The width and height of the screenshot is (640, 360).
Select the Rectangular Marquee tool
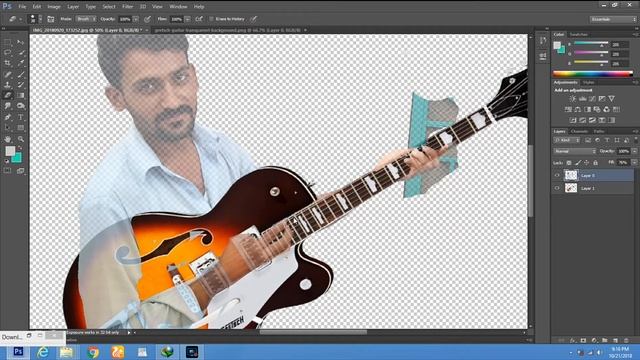click(x=8, y=42)
